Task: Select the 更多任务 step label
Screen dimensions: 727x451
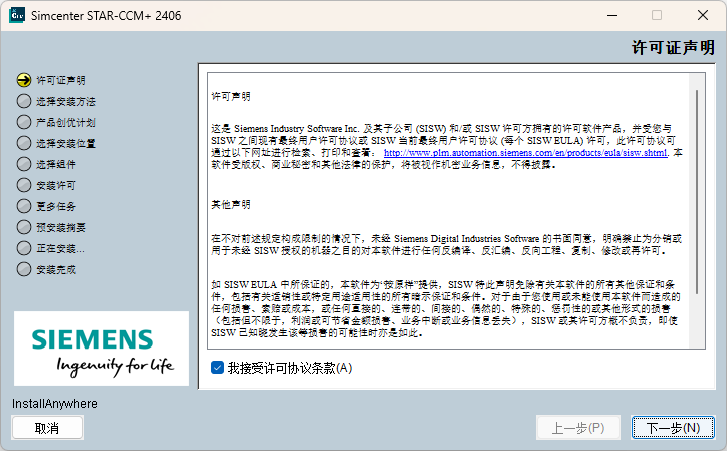Action: coord(56,206)
